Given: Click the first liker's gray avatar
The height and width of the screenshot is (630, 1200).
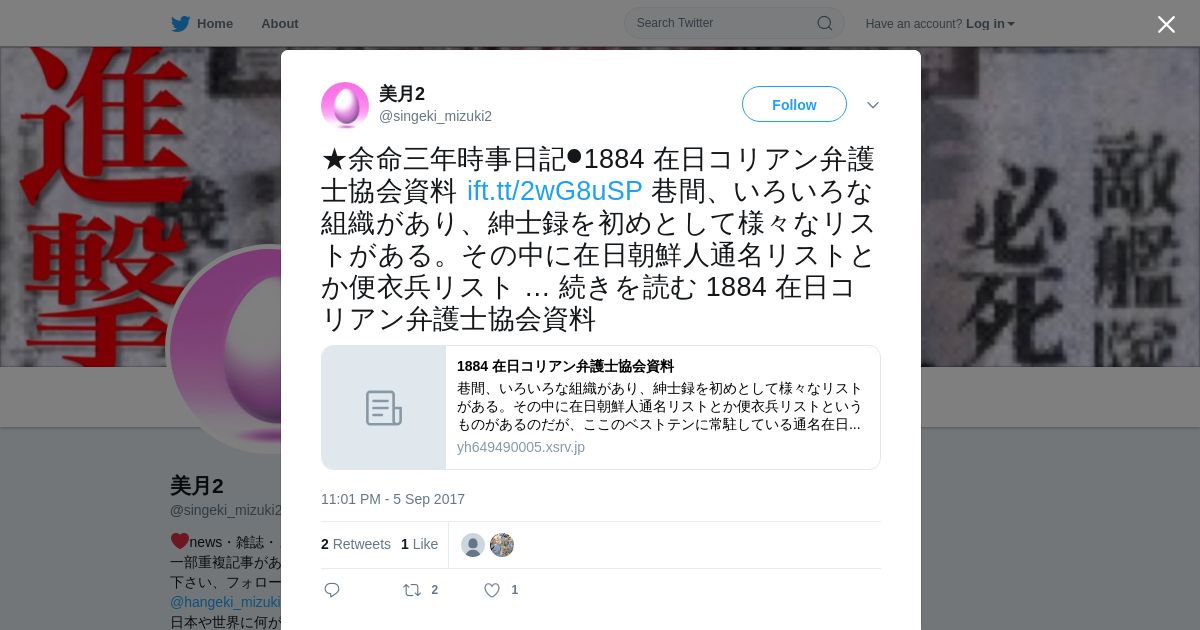Looking at the screenshot, I should [473, 545].
